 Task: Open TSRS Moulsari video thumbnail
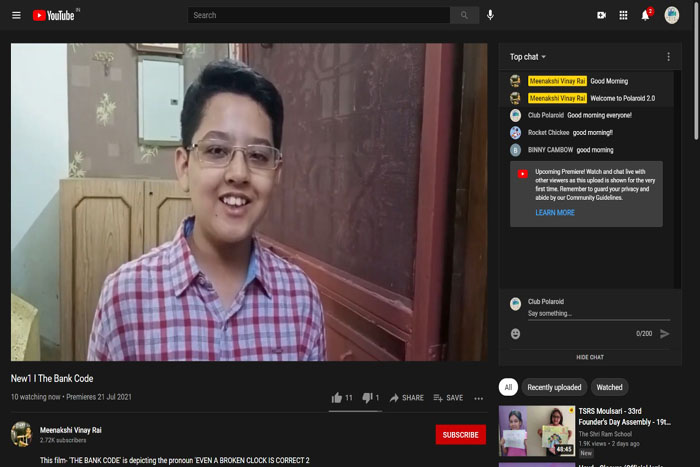pos(537,430)
